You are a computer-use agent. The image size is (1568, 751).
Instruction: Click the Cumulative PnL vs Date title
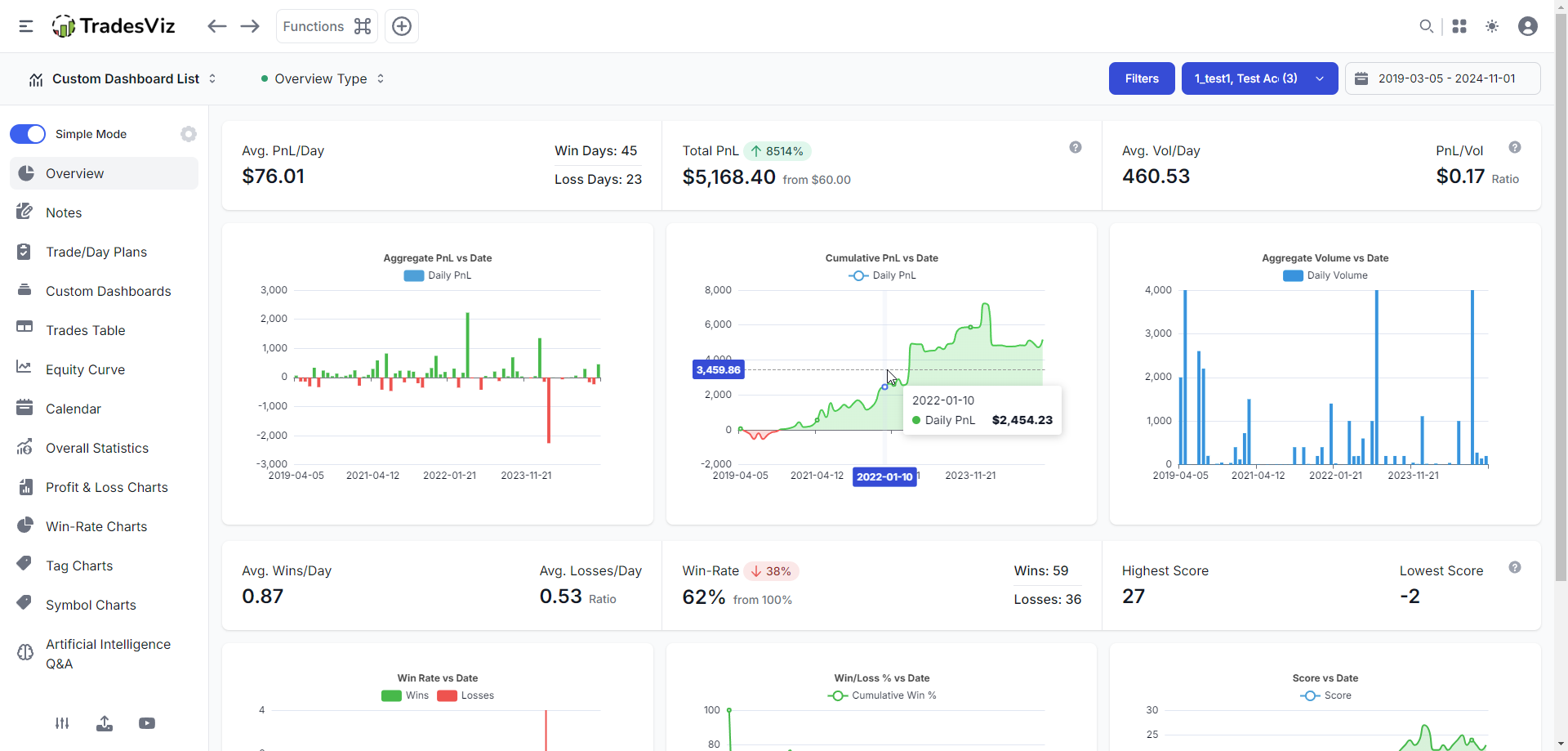point(882,258)
